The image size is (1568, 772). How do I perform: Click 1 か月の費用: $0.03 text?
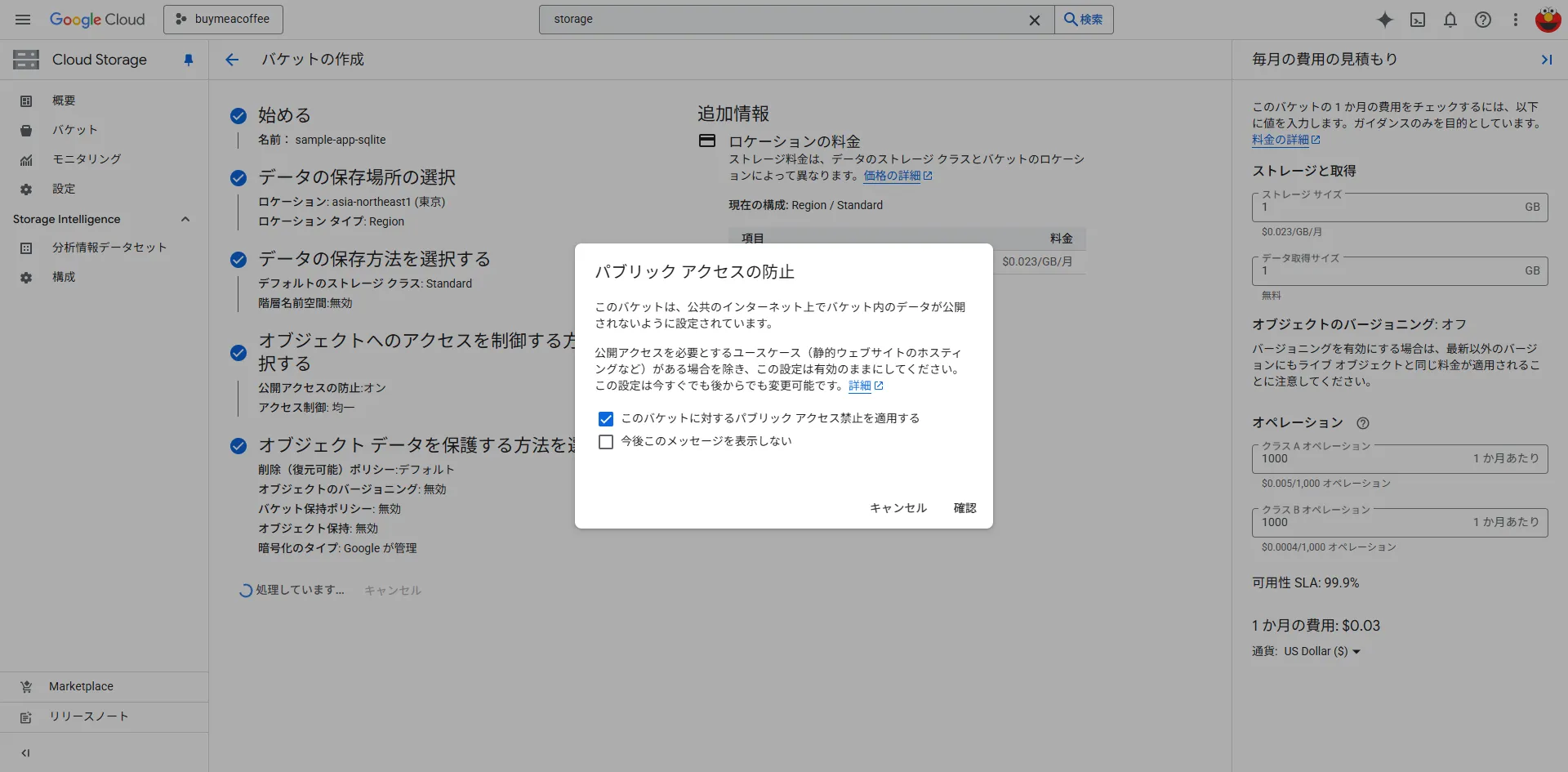[1316, 626]
